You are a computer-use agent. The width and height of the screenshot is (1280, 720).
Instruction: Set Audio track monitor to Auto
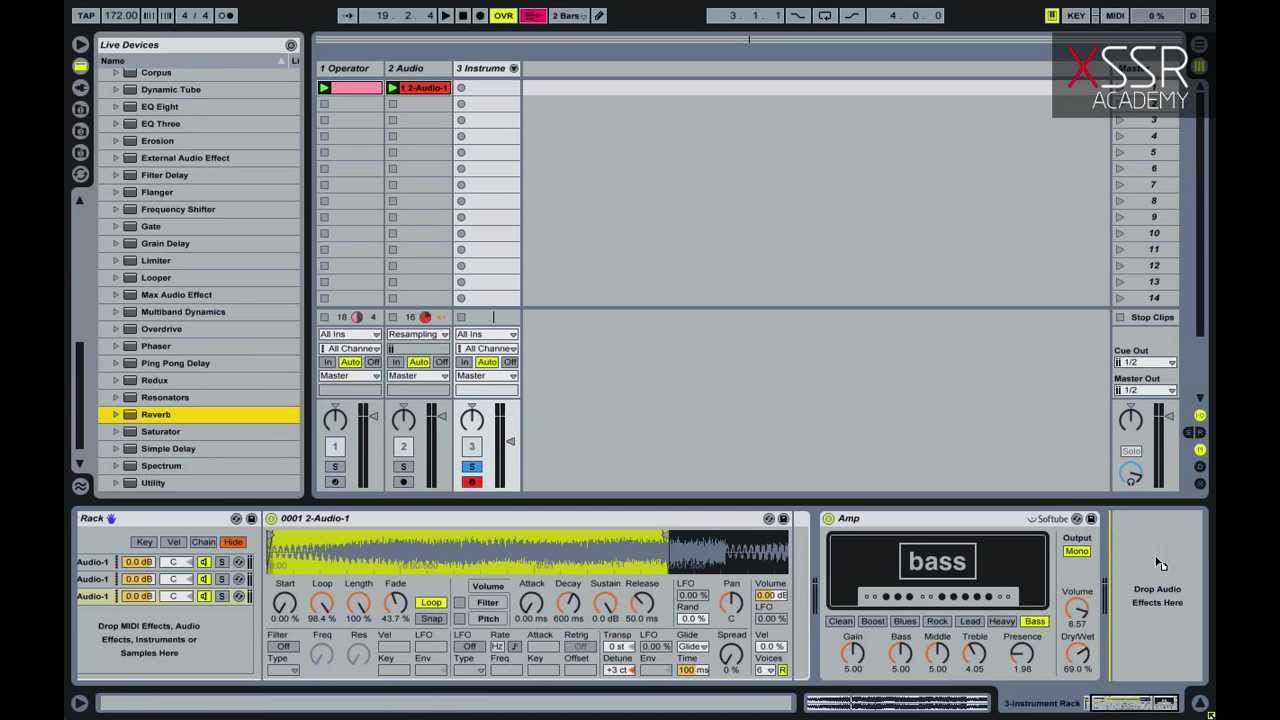pyautogui.click(x=418, y=362)
